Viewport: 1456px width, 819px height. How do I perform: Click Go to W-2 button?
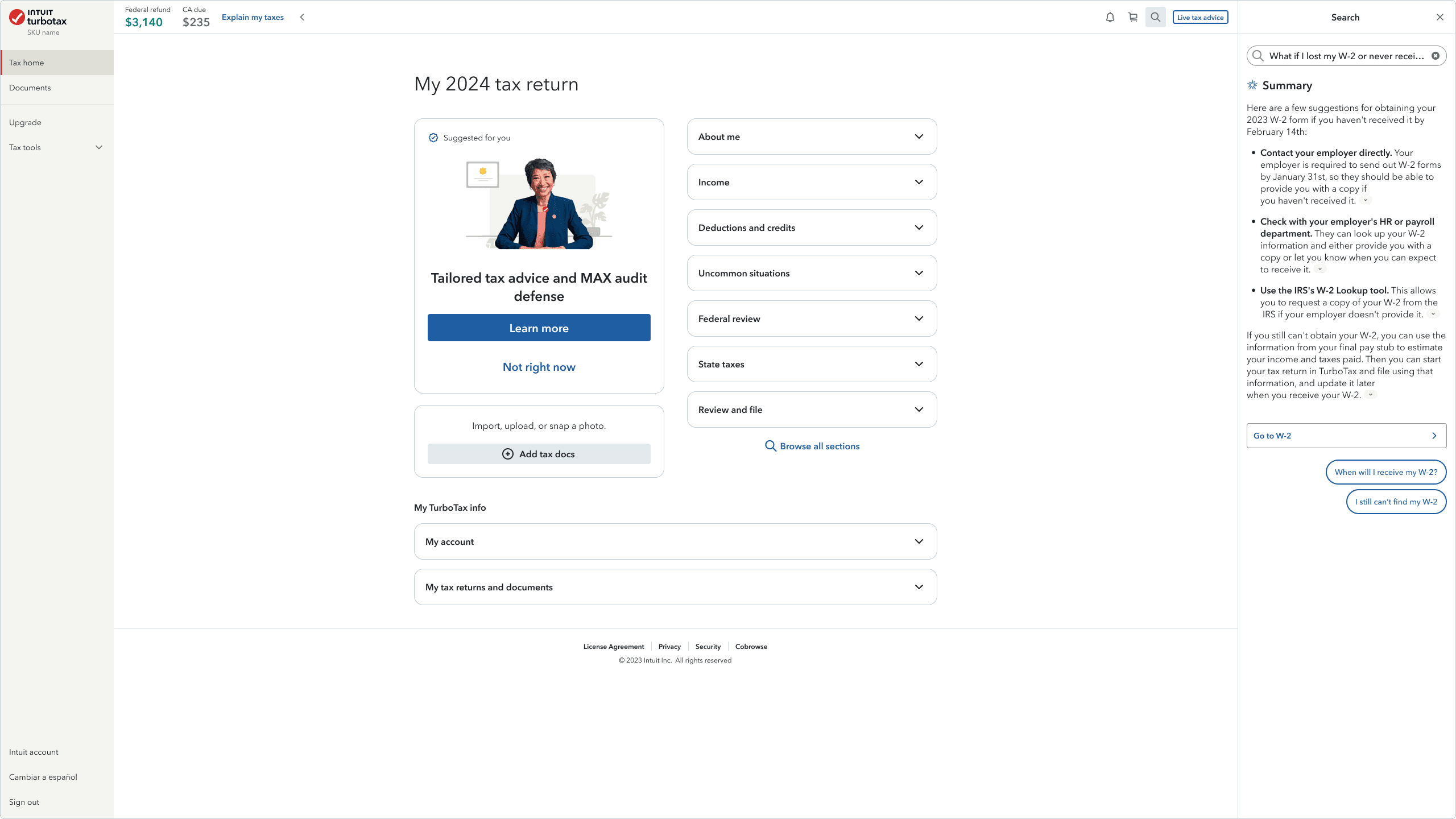pos(1346,436)
